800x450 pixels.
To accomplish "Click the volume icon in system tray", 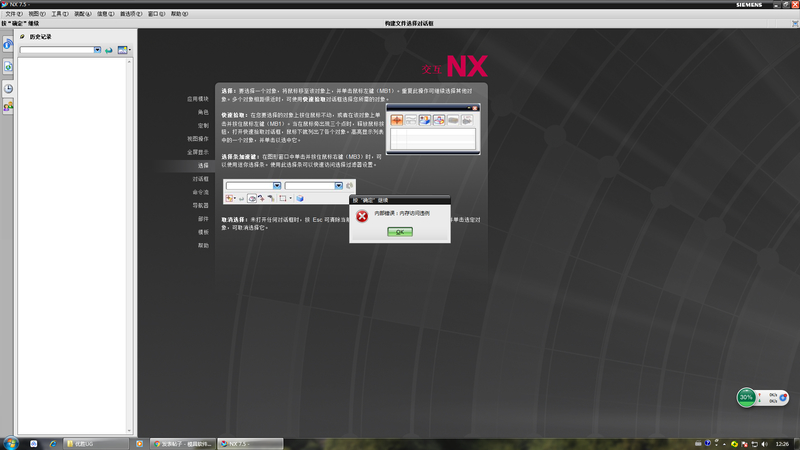I will pyautogui.click(x=764, y=444).
